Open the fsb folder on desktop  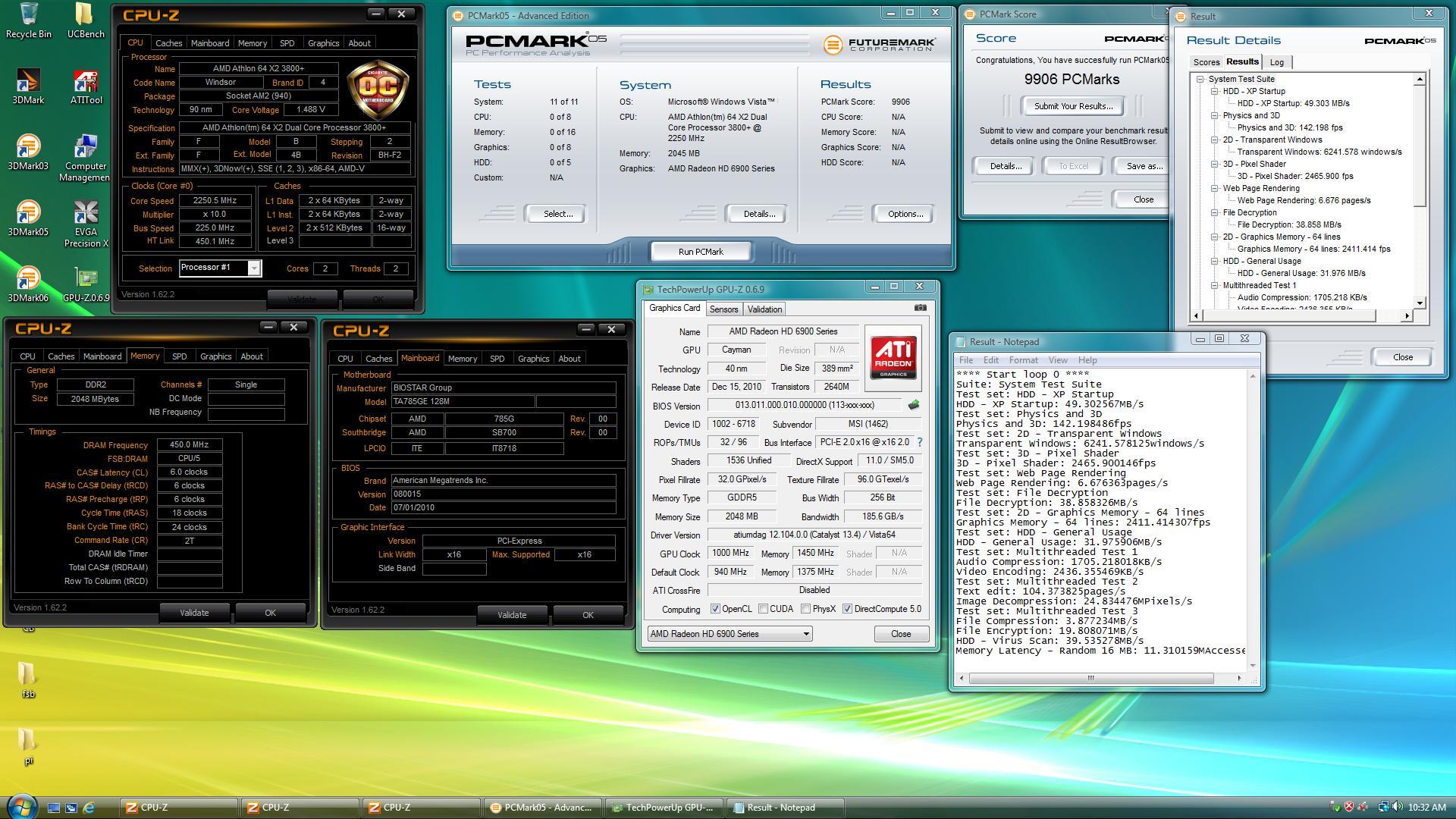(28, 679)
